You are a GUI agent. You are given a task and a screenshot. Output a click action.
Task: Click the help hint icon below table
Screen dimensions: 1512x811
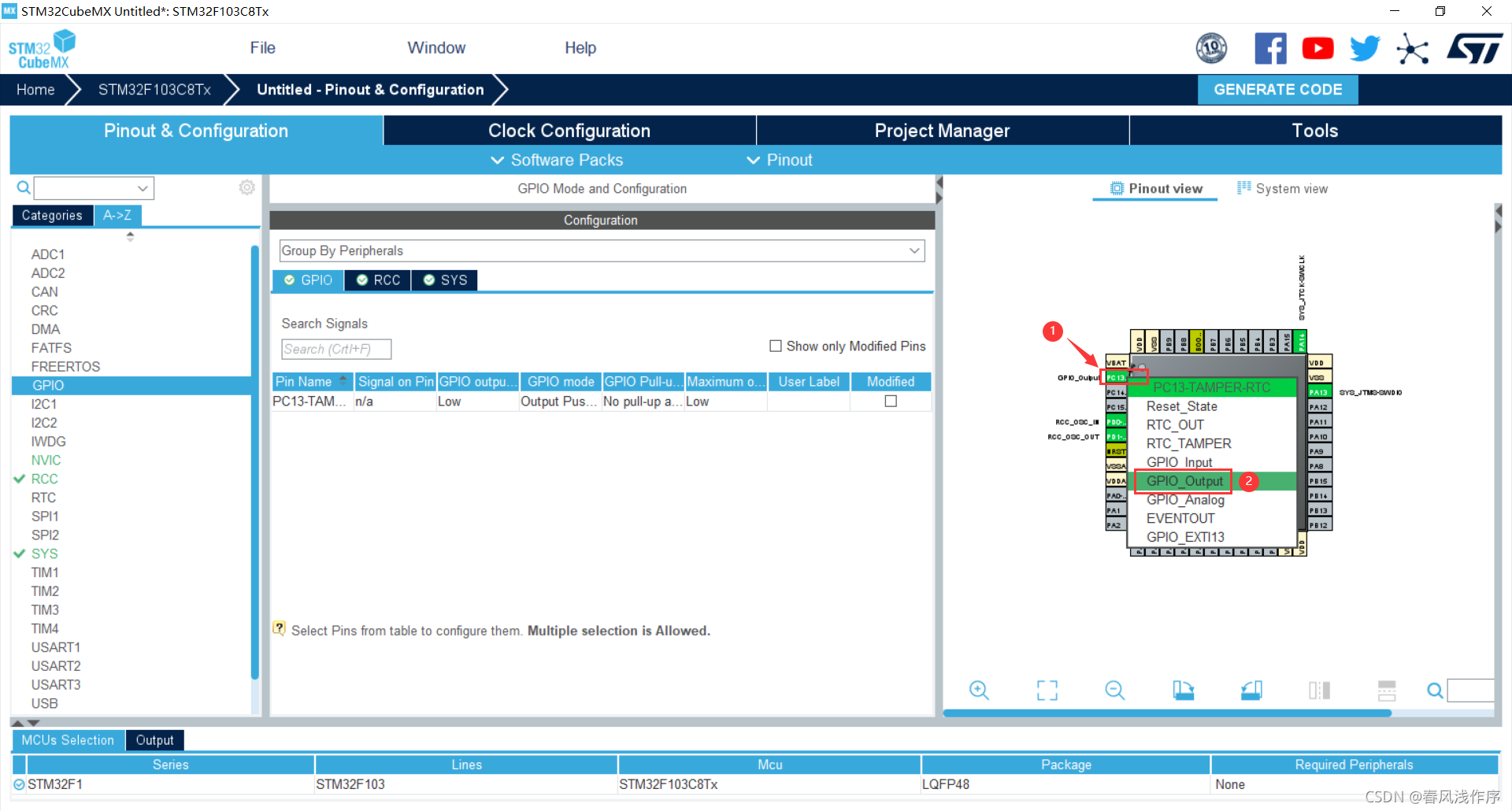tap(279, 628)
